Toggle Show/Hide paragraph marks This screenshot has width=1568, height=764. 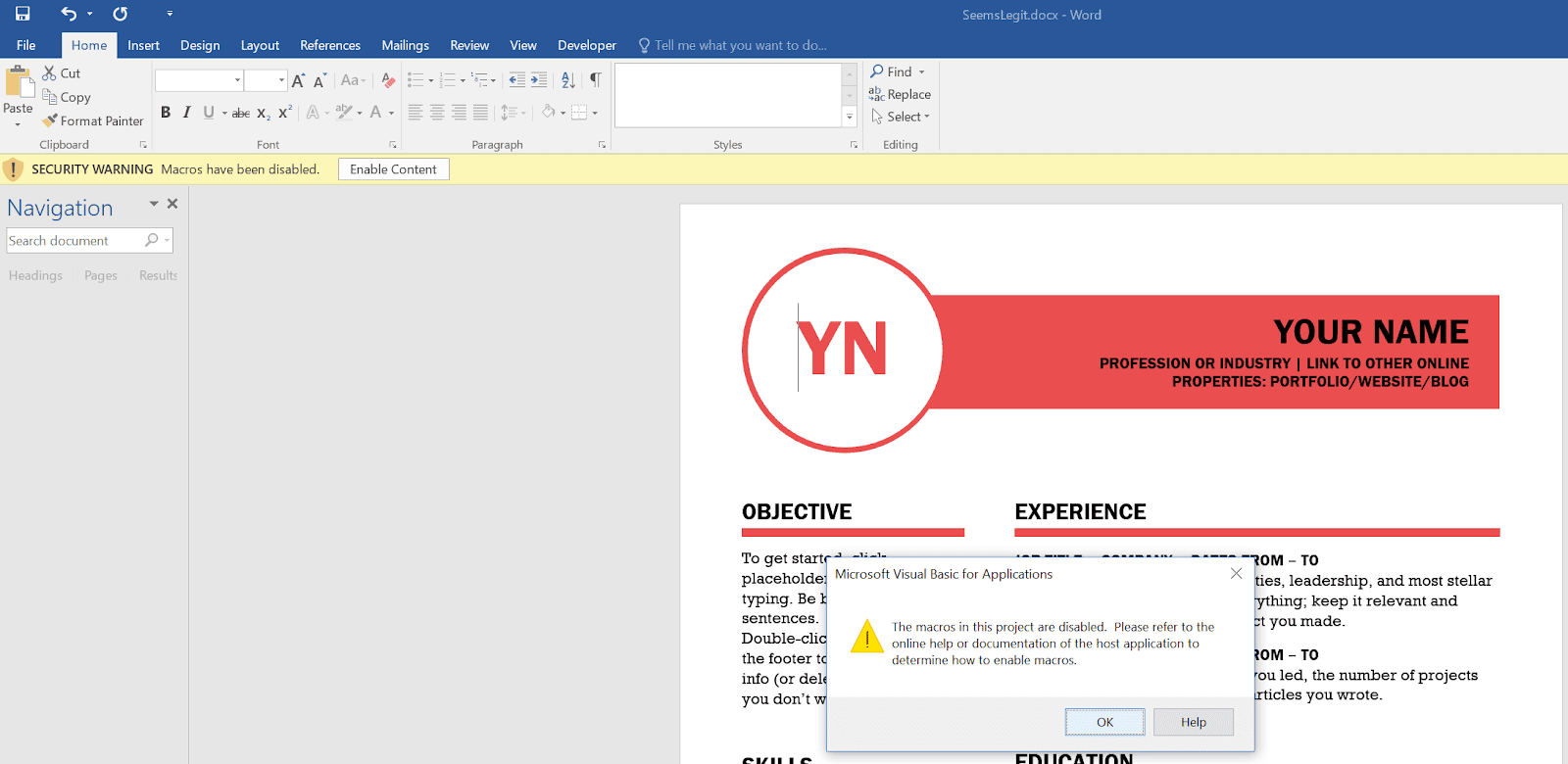pos(595,80)
